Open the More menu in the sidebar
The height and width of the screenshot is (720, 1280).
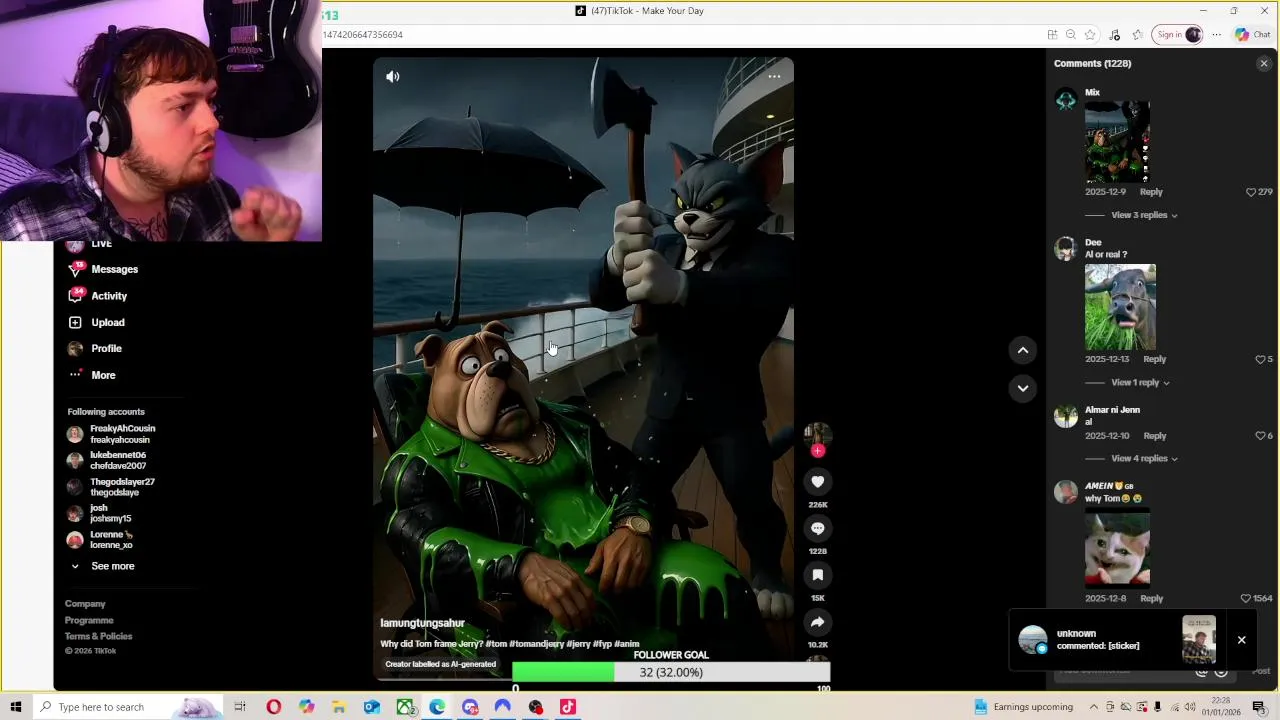click(x=92, y=375)
